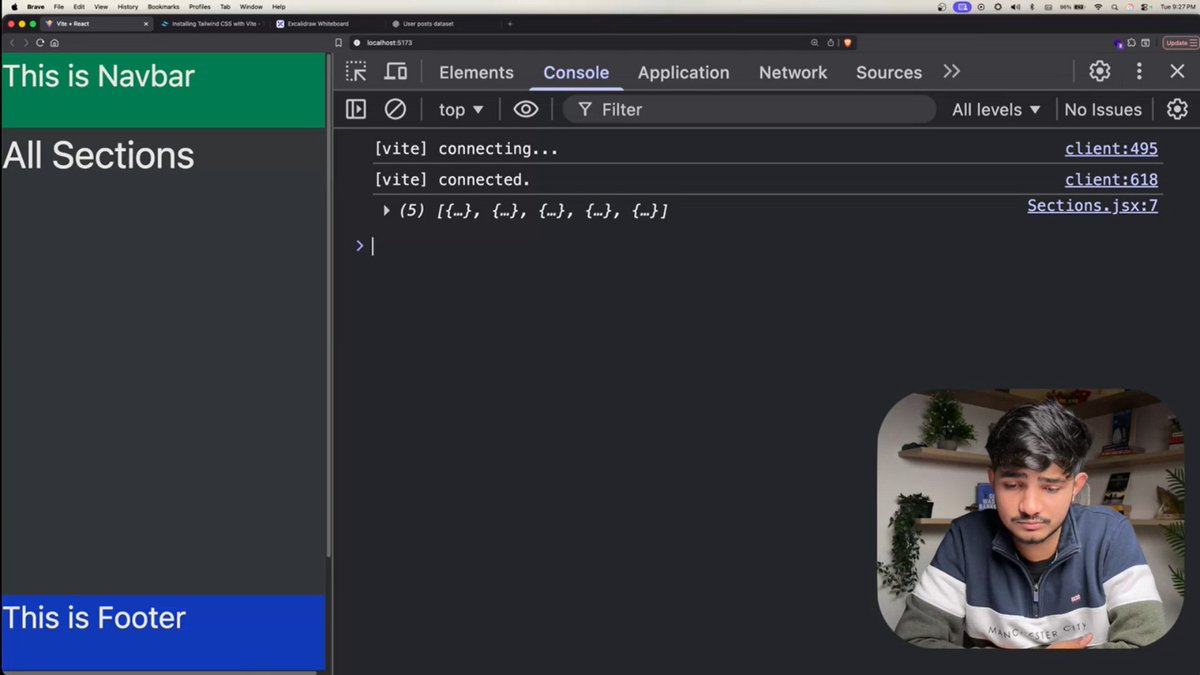Click the '[vite] connecting...' log message
The height and width of the screenshot is (675, 1200).
point(466,149)
